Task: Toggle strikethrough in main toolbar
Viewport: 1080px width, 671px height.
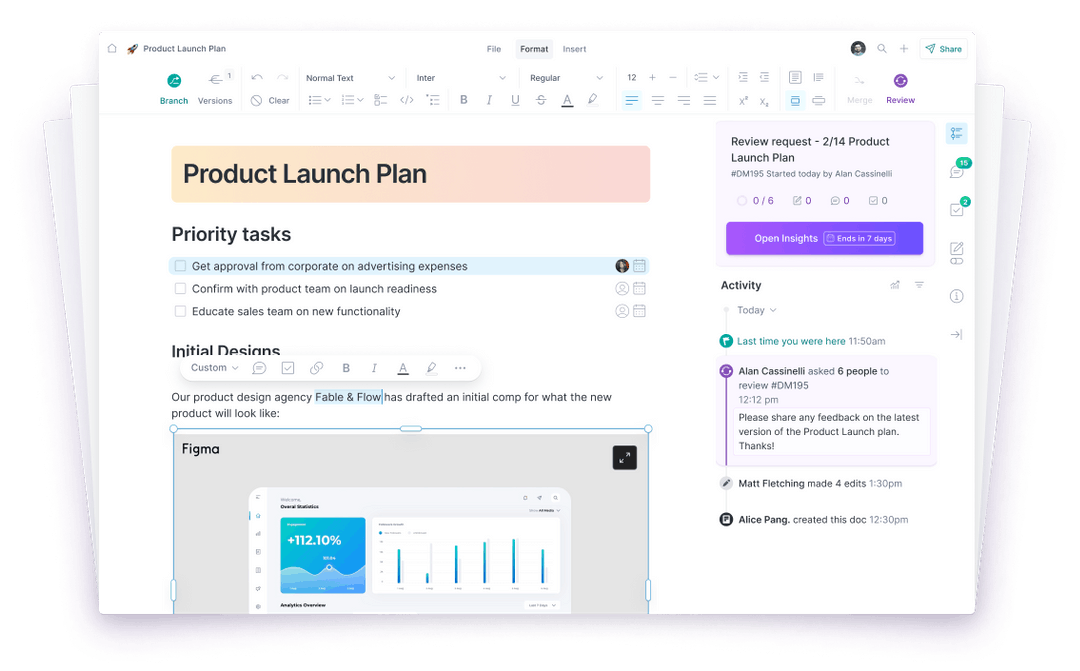Action: [x=541, y=100]
